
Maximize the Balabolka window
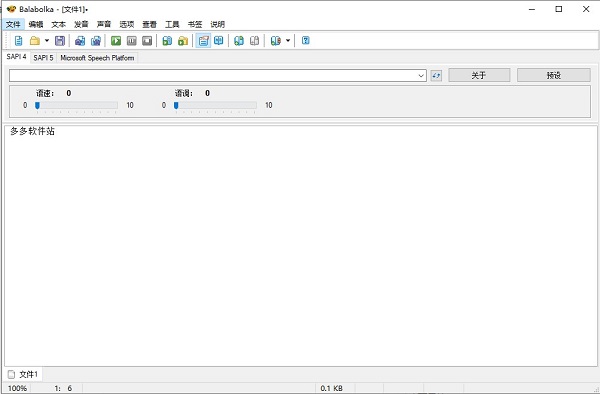pyautogui.click(x=559, y=9)
